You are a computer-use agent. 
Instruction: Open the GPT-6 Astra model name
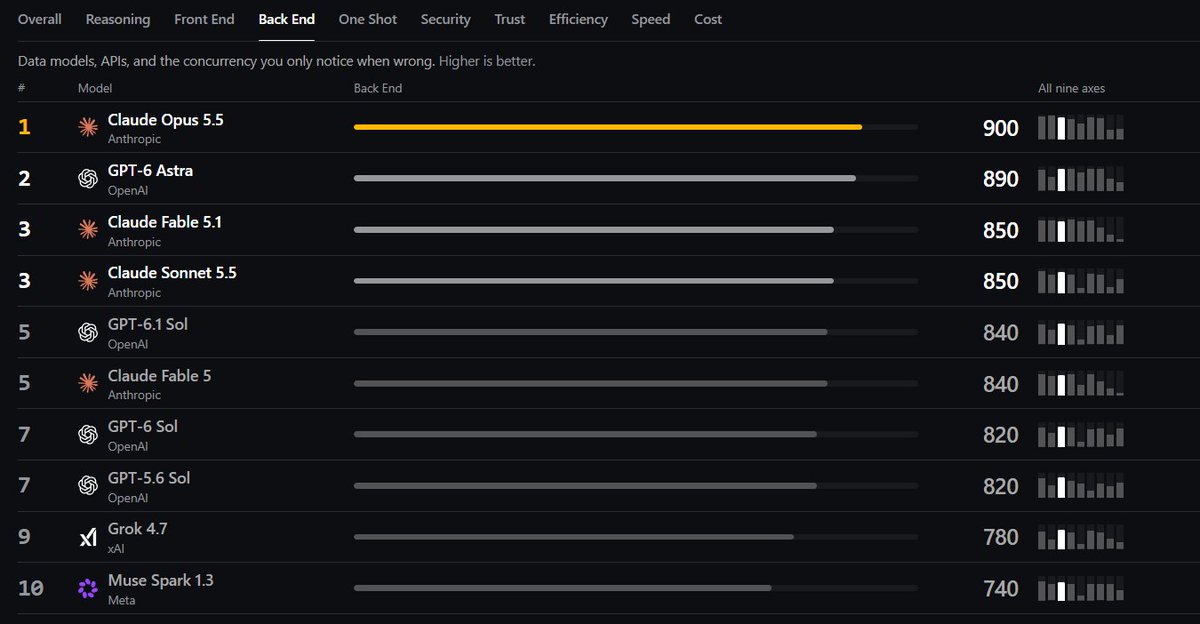coord(150,170)
